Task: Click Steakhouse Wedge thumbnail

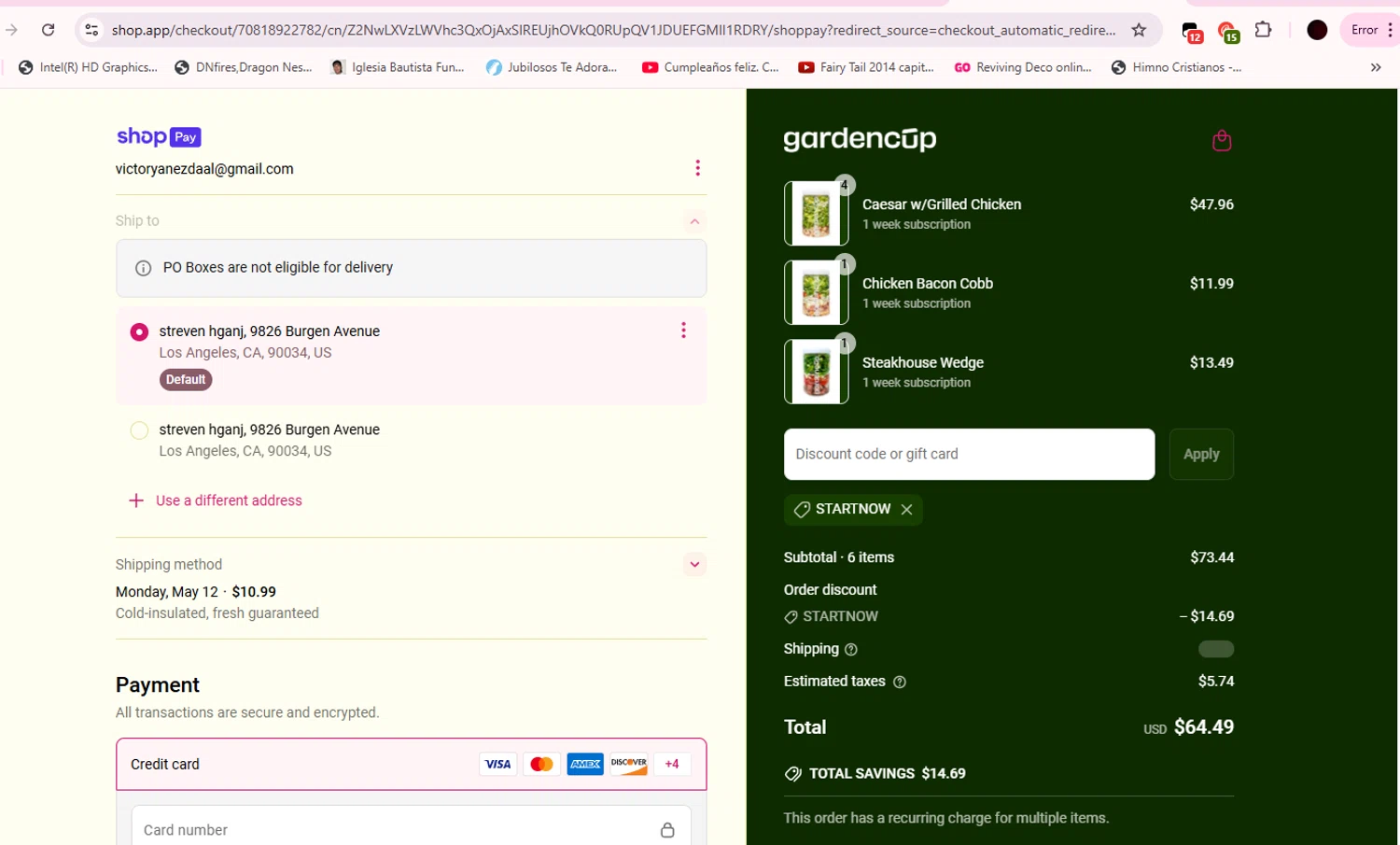Action: click(817, 372)
